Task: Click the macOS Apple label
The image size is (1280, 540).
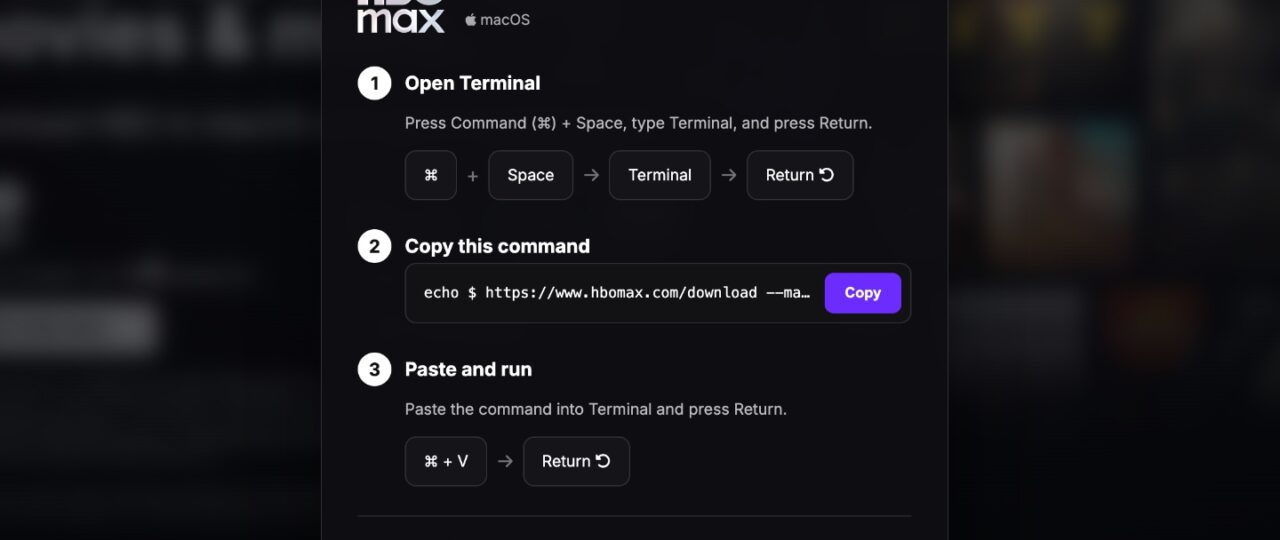Action: click(497, 20)
